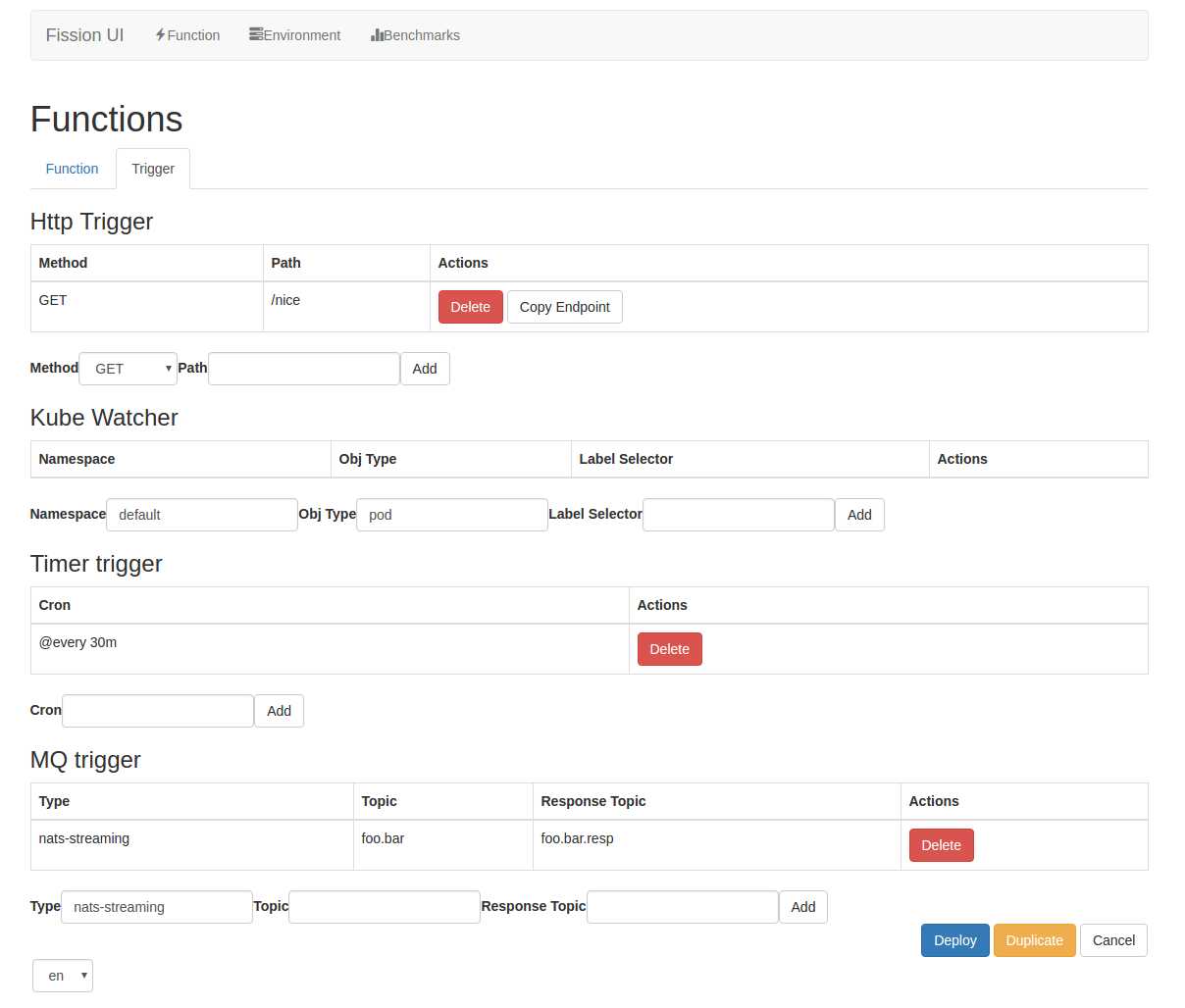This screenshot has width=1185, height=1008.
Task: Open the Fission UI home link
Action: [84, 35]
